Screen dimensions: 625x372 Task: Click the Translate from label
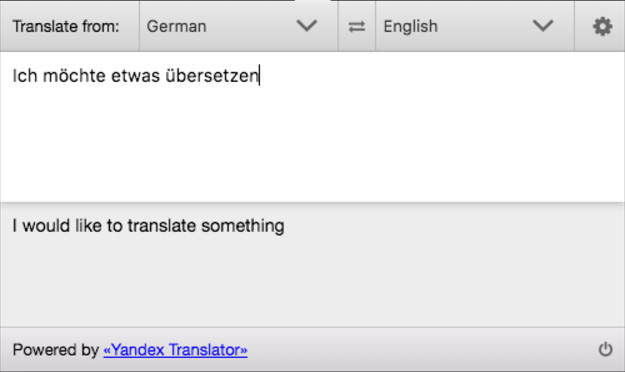click(x=66, y=26)
